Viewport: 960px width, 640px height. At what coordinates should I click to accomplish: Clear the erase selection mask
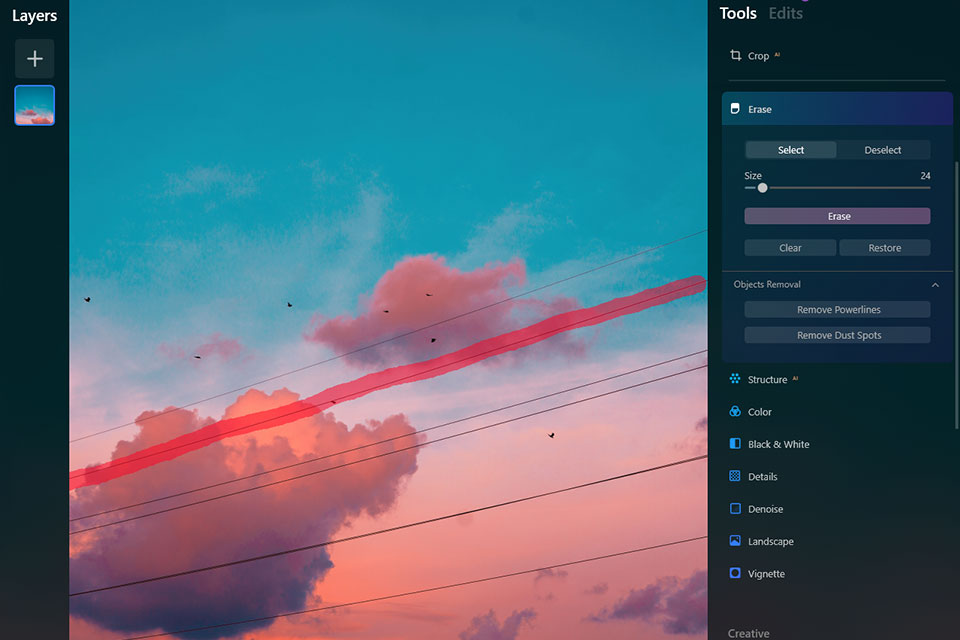pos(790,248)
